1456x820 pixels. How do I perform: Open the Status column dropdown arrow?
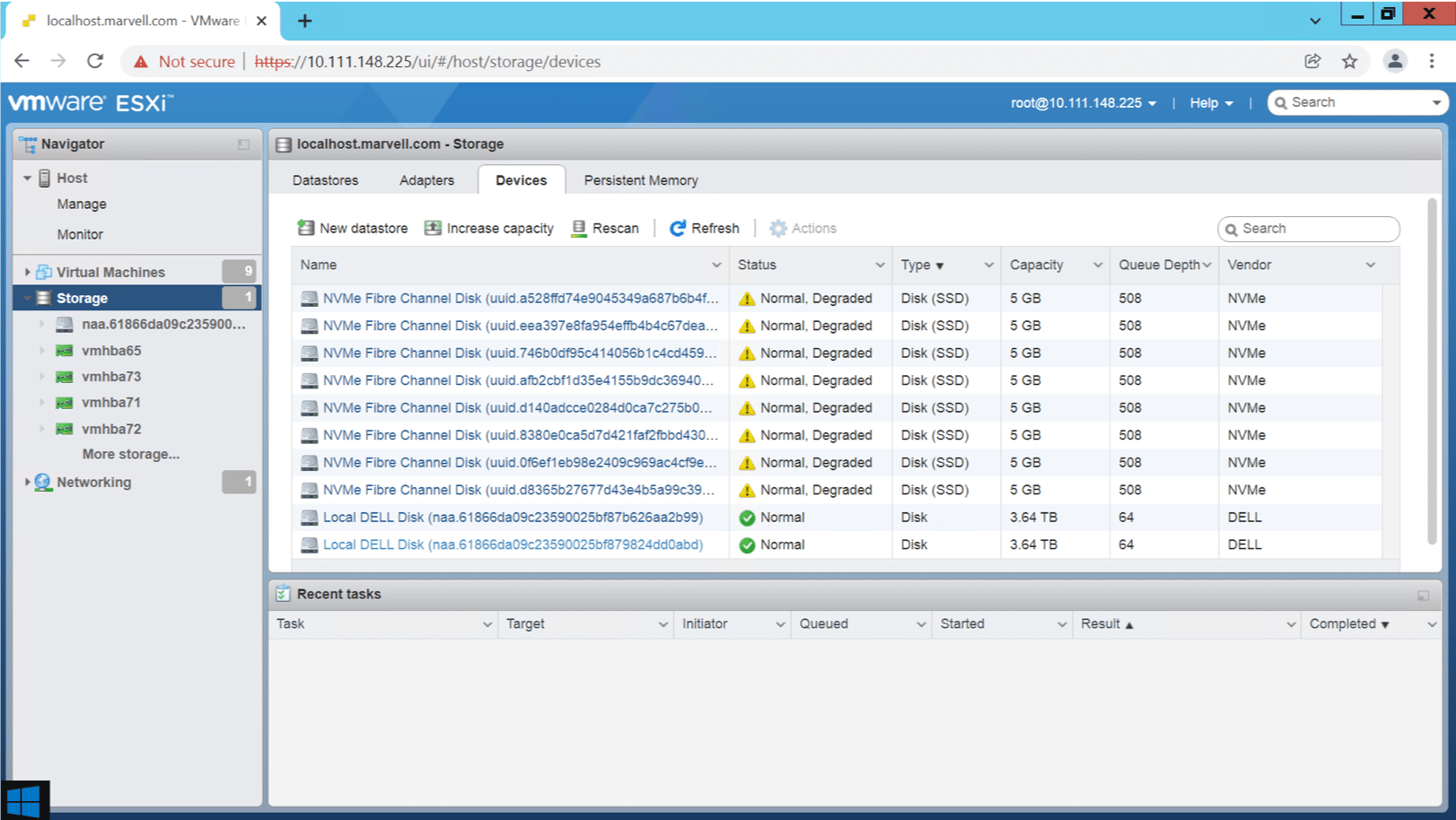point(880,265)
